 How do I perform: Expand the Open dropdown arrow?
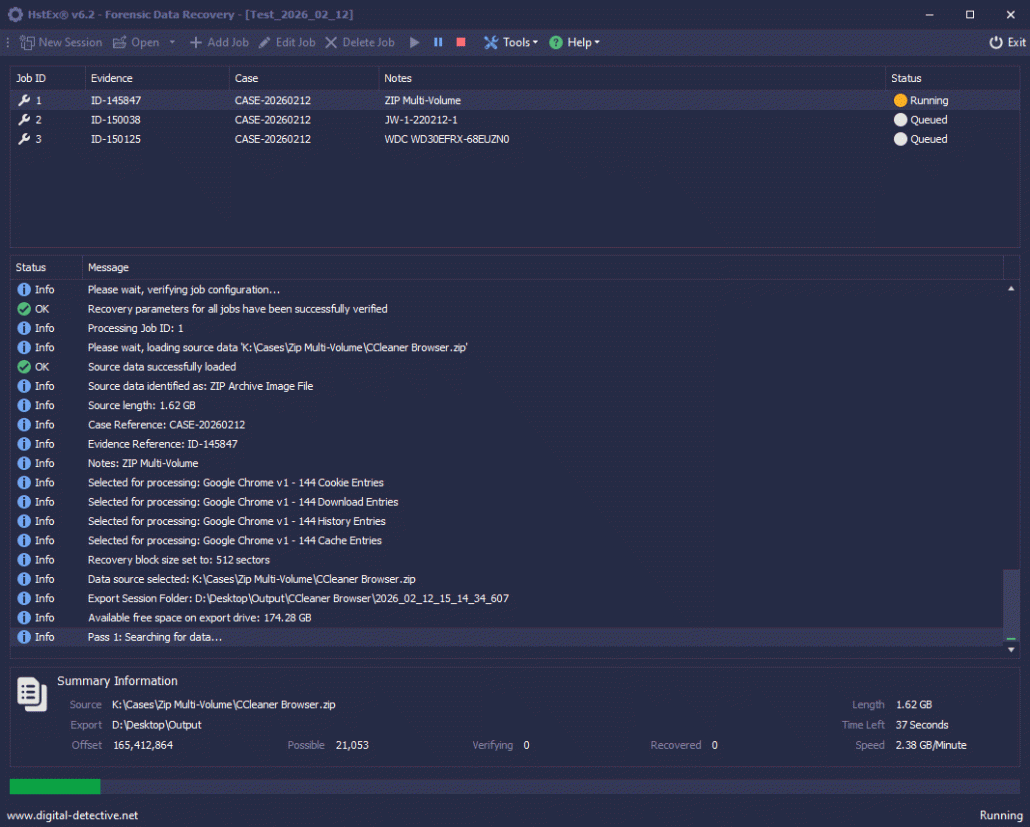(x=172, y=43)
